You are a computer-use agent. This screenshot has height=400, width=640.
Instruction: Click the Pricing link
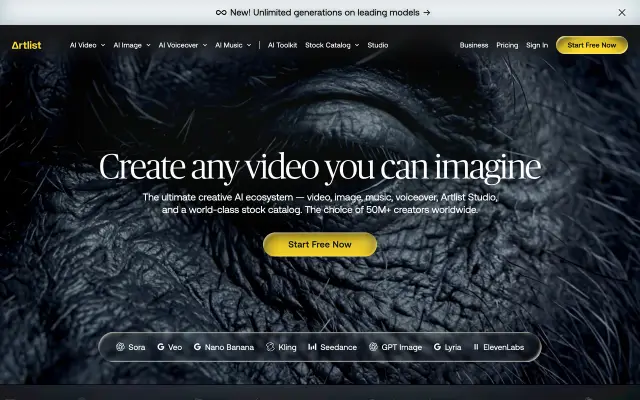(x=507, y=45)
